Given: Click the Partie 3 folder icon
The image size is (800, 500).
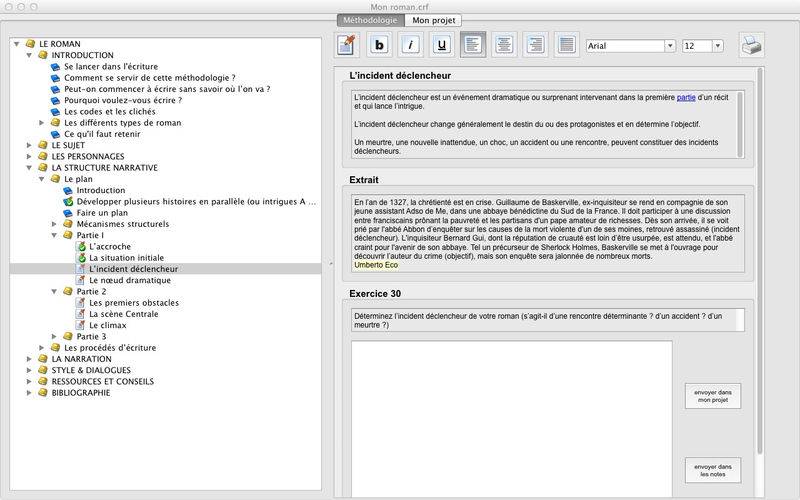Looking at the screenshot, I should coord(68,336).
